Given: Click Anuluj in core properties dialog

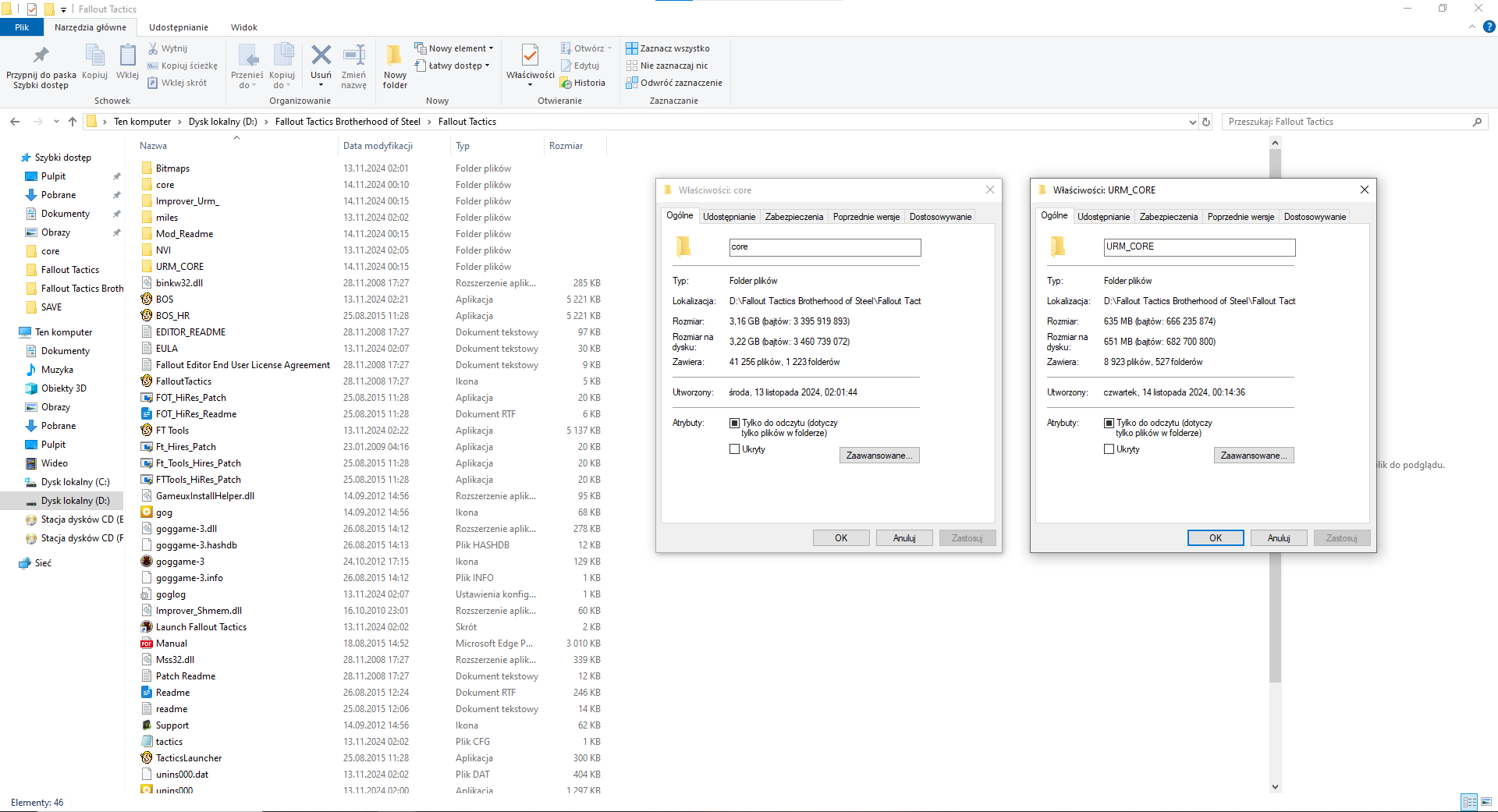Looking at the screenshot, I should click(904, 538).
